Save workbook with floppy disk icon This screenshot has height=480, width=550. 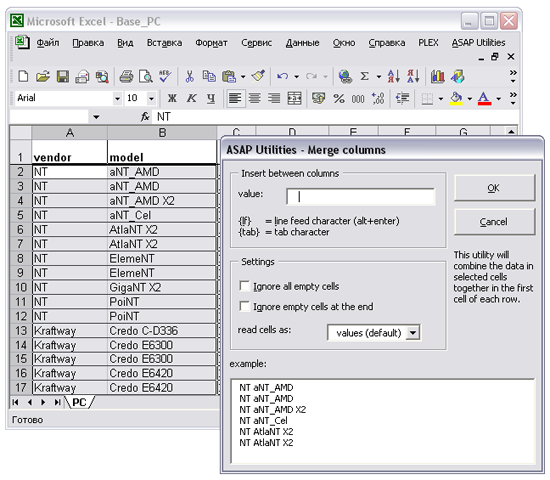coord(63,76)
